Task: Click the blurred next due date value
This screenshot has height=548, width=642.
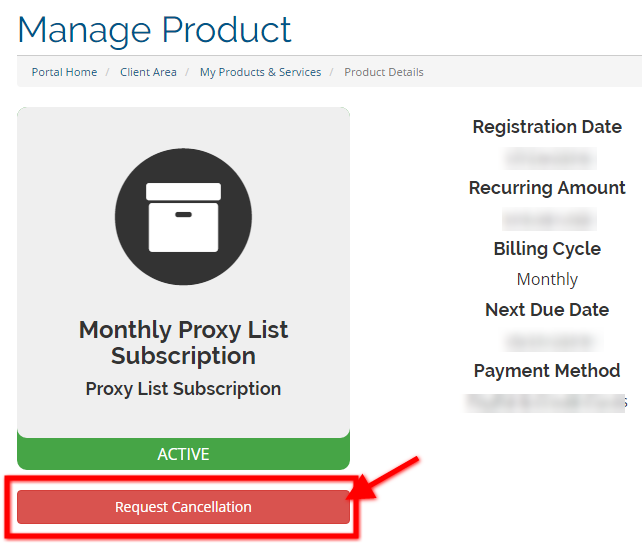Action: tap(553, 341)
